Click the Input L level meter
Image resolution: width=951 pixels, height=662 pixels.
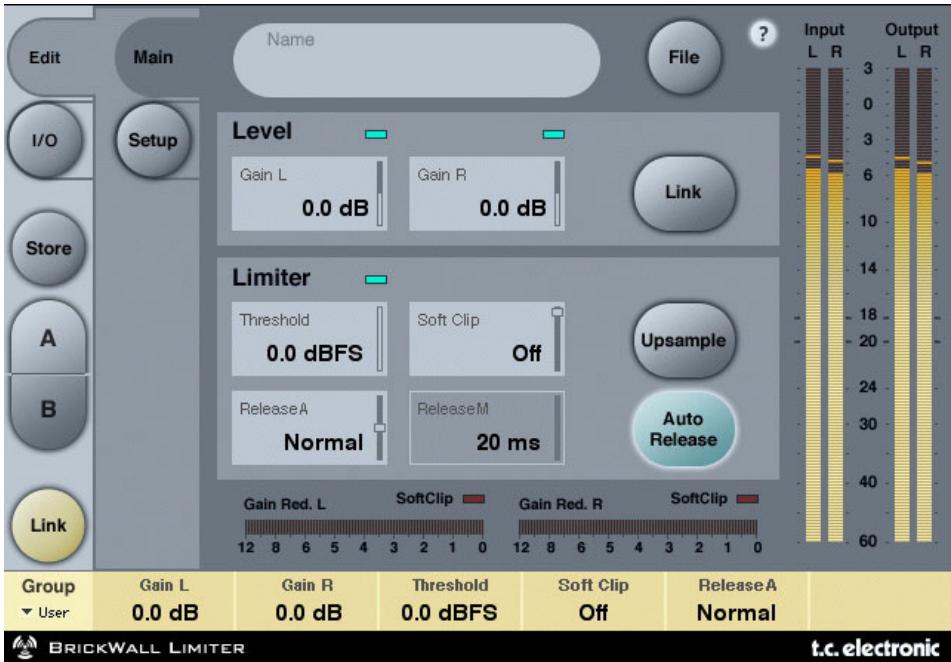(x=813, y=305)
